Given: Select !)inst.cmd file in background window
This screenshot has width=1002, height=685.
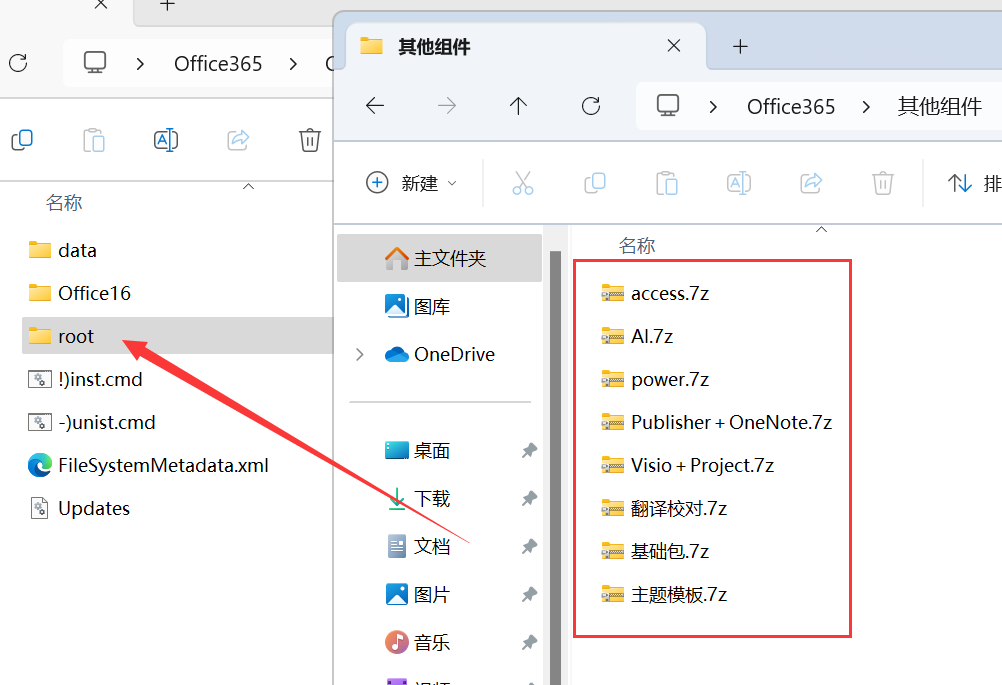Looking at the screenshot, I should pyautogui.click(x=85, y=380).
